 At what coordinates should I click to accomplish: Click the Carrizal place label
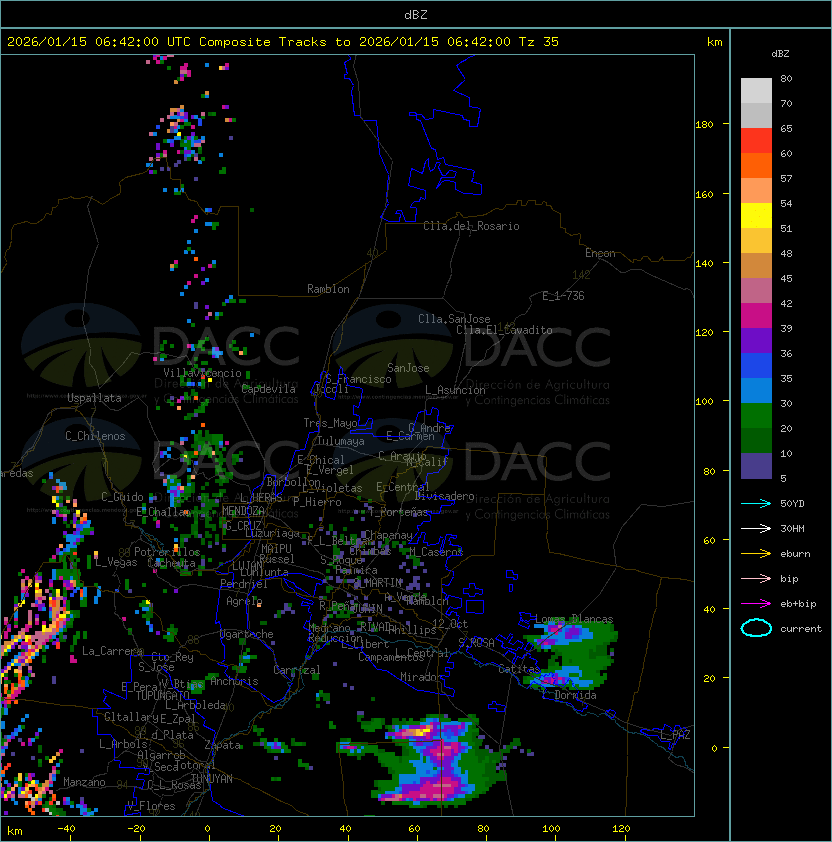pyautogui.click(x=296, y=670)
